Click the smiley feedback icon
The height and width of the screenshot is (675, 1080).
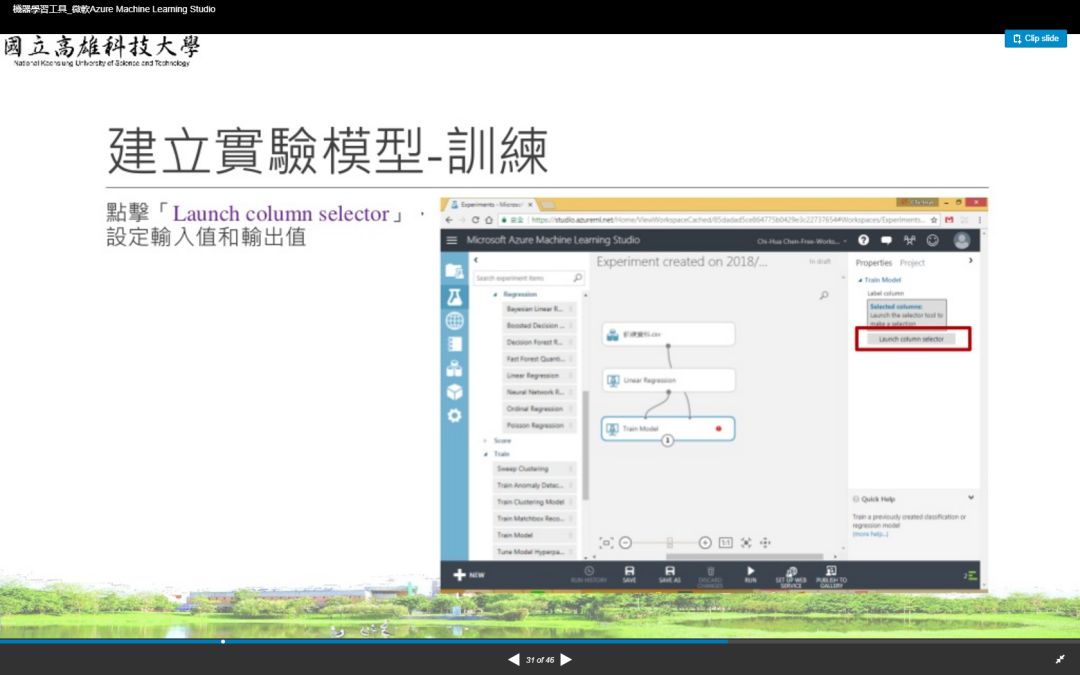[933, 240]
